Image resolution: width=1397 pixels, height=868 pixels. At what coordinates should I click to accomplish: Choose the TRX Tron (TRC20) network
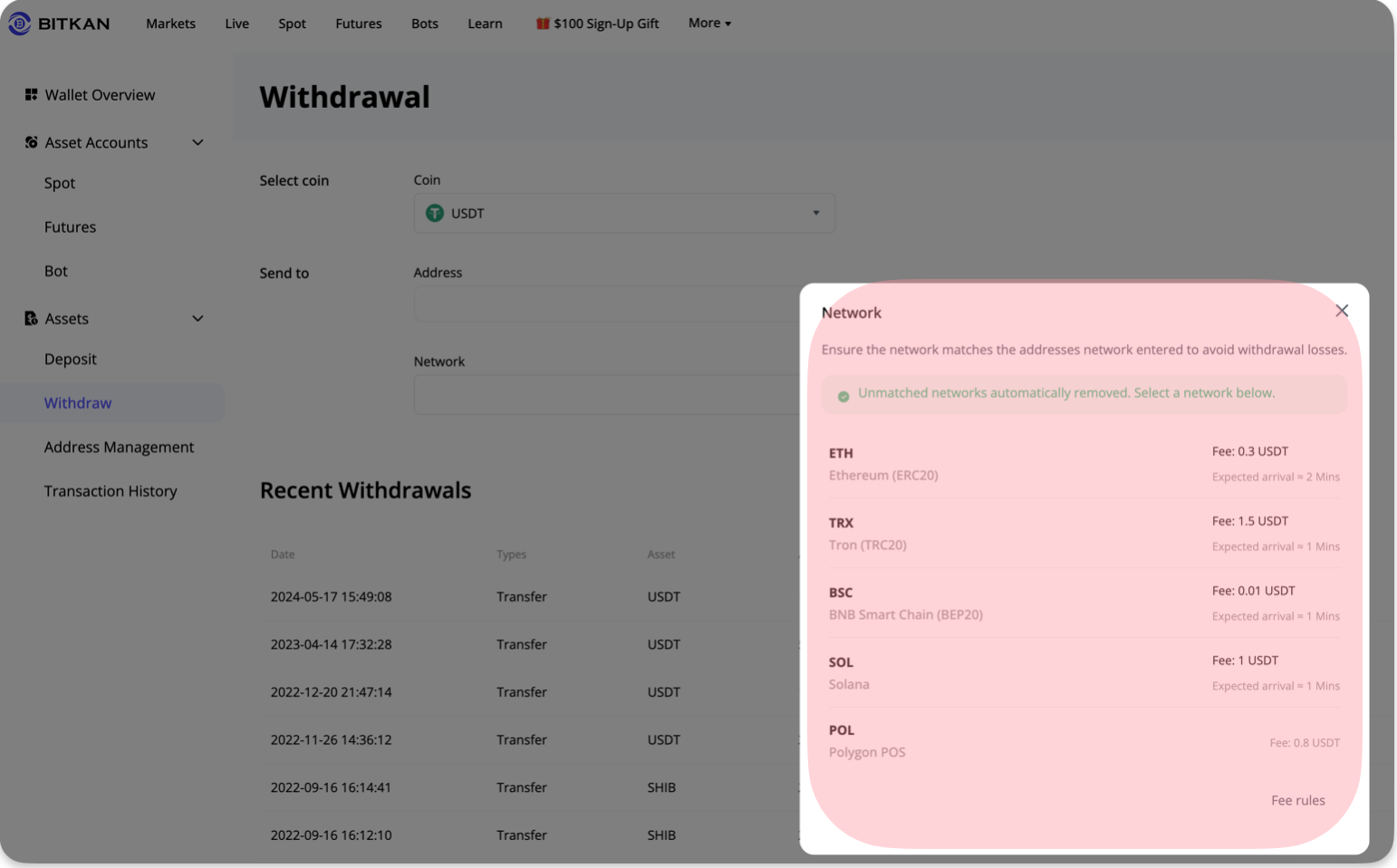[1084, 533]
